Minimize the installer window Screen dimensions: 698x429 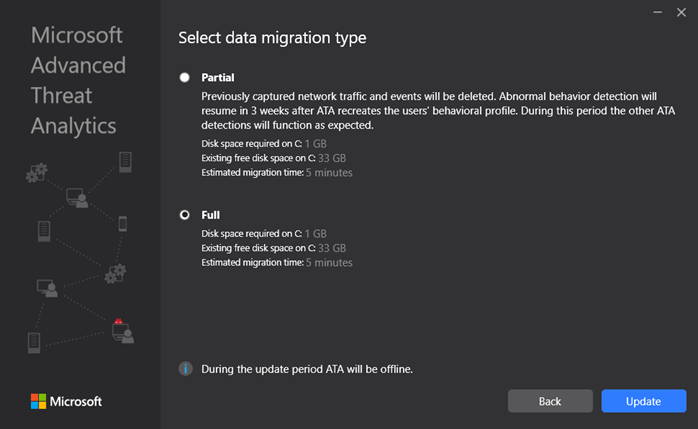[x=657, y=12]
